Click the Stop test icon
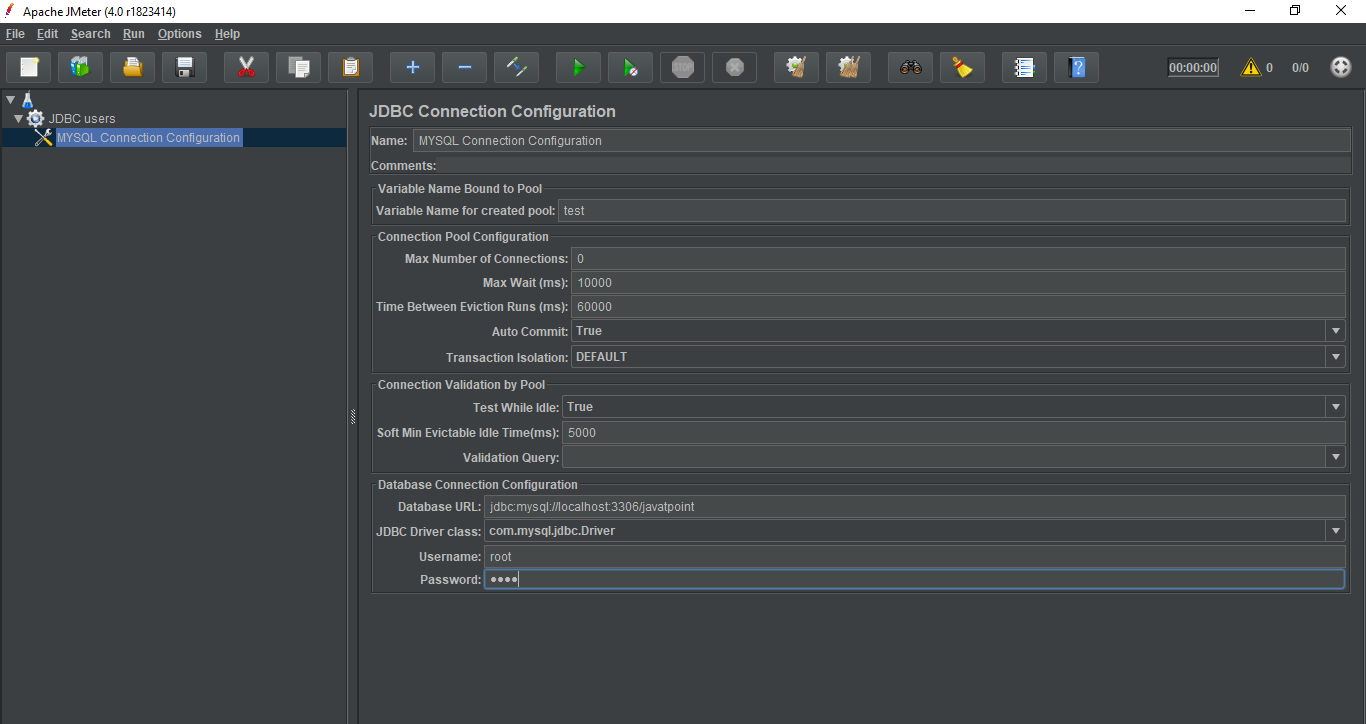Image resolution: width=1366 pixels, height=724 pixels. [x=682, y=68]
